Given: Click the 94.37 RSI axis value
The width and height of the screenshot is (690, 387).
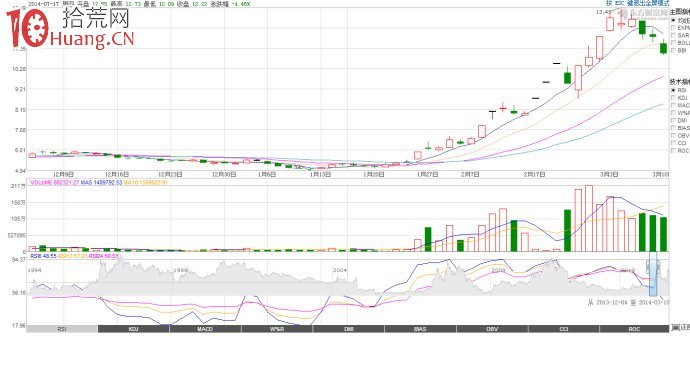Looking at the screenshot, I should pos(19,260).
